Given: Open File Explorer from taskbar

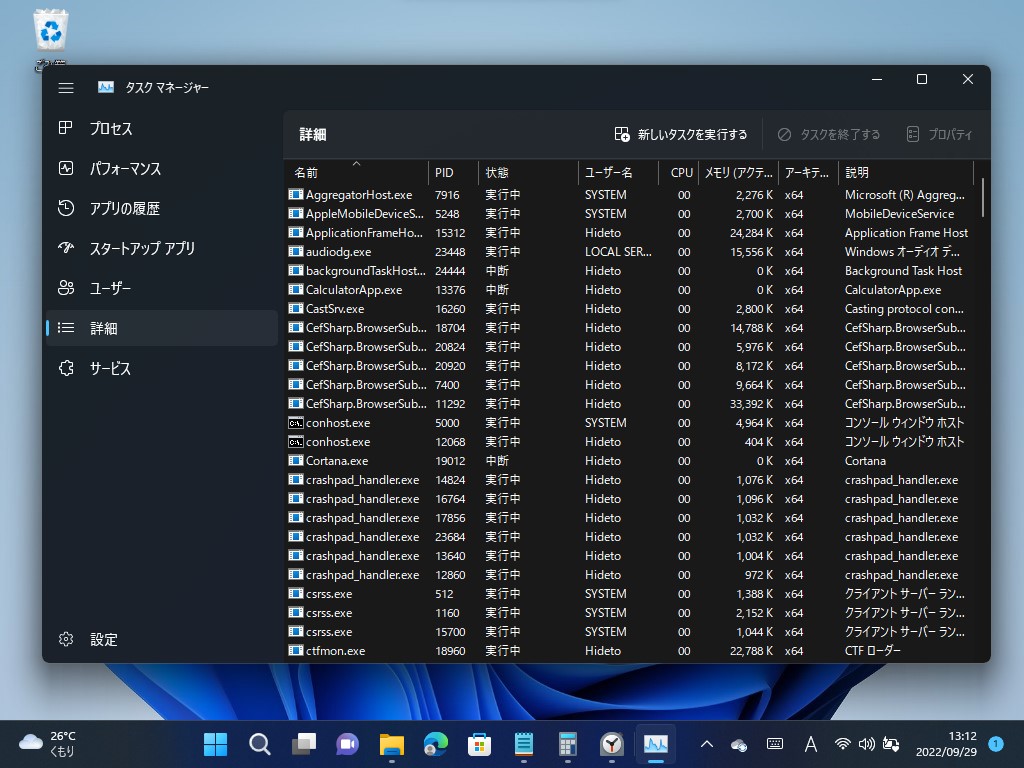Looking at the screenshot, I should 391,744.
